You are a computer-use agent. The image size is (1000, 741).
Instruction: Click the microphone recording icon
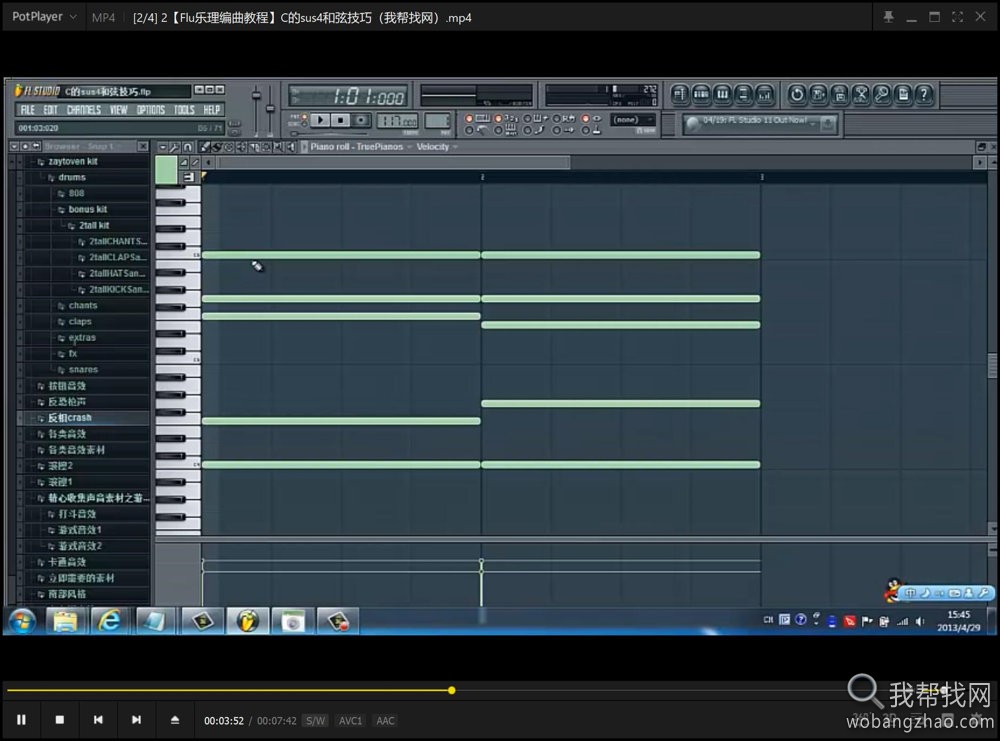pyautogui.click(x=882, y=96)
